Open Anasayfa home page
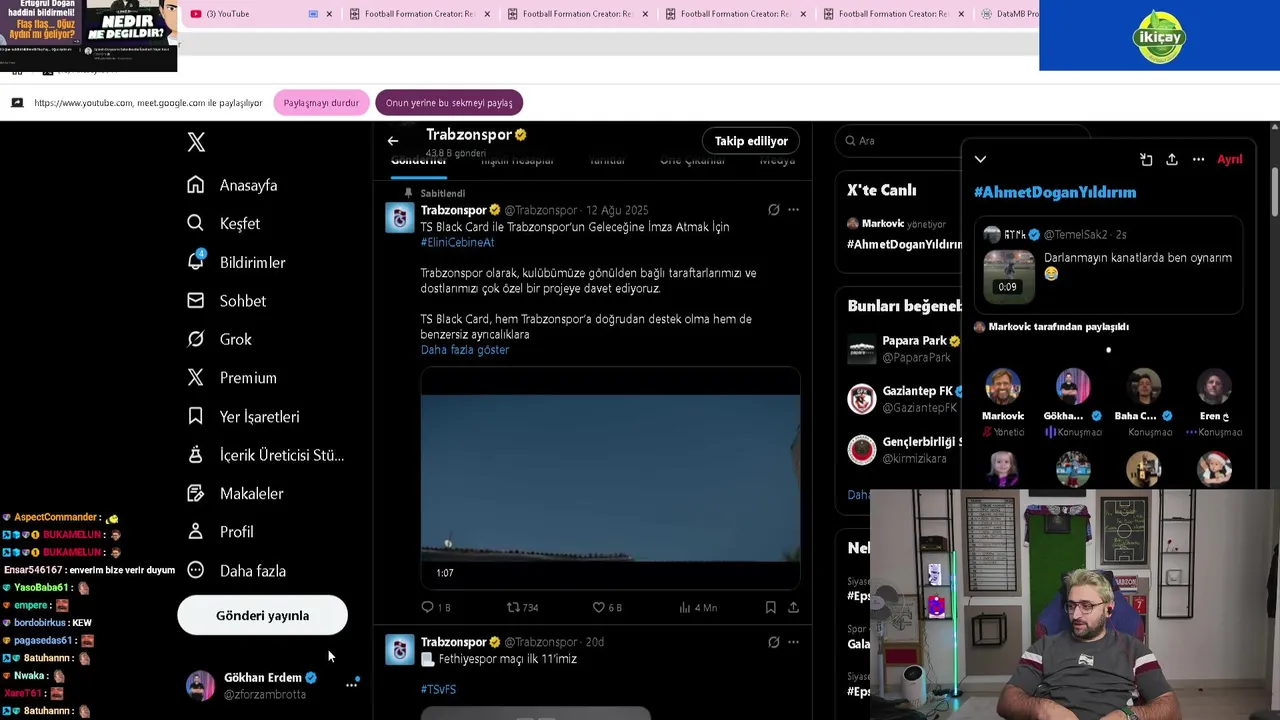 pos(233,185)
